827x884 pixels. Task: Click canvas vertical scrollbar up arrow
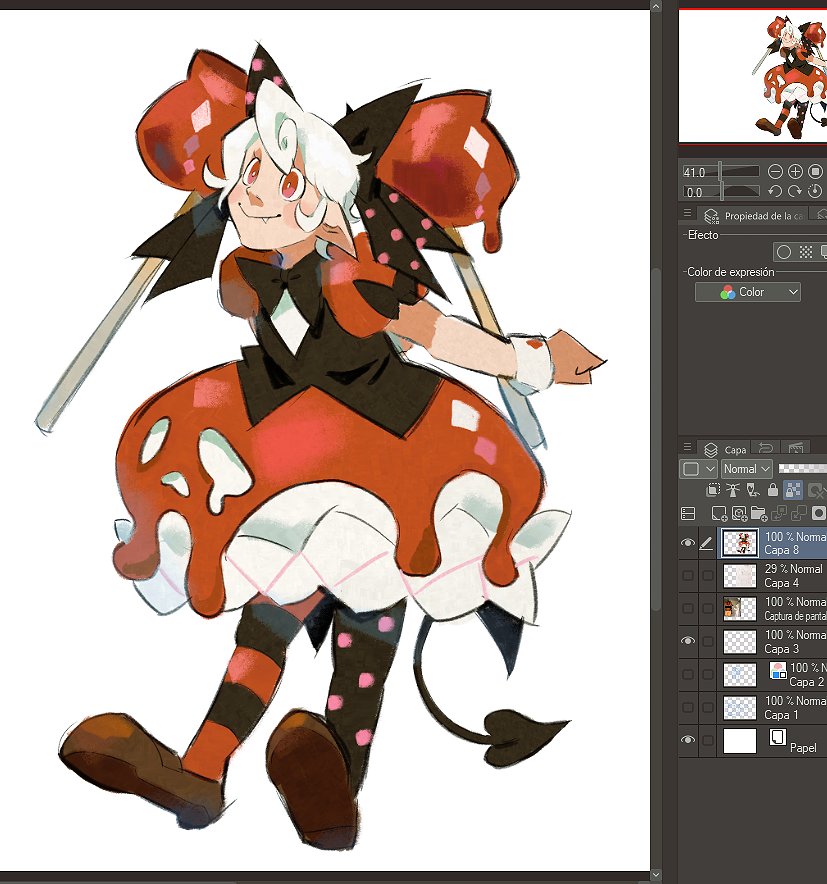[x=655, y=6]
